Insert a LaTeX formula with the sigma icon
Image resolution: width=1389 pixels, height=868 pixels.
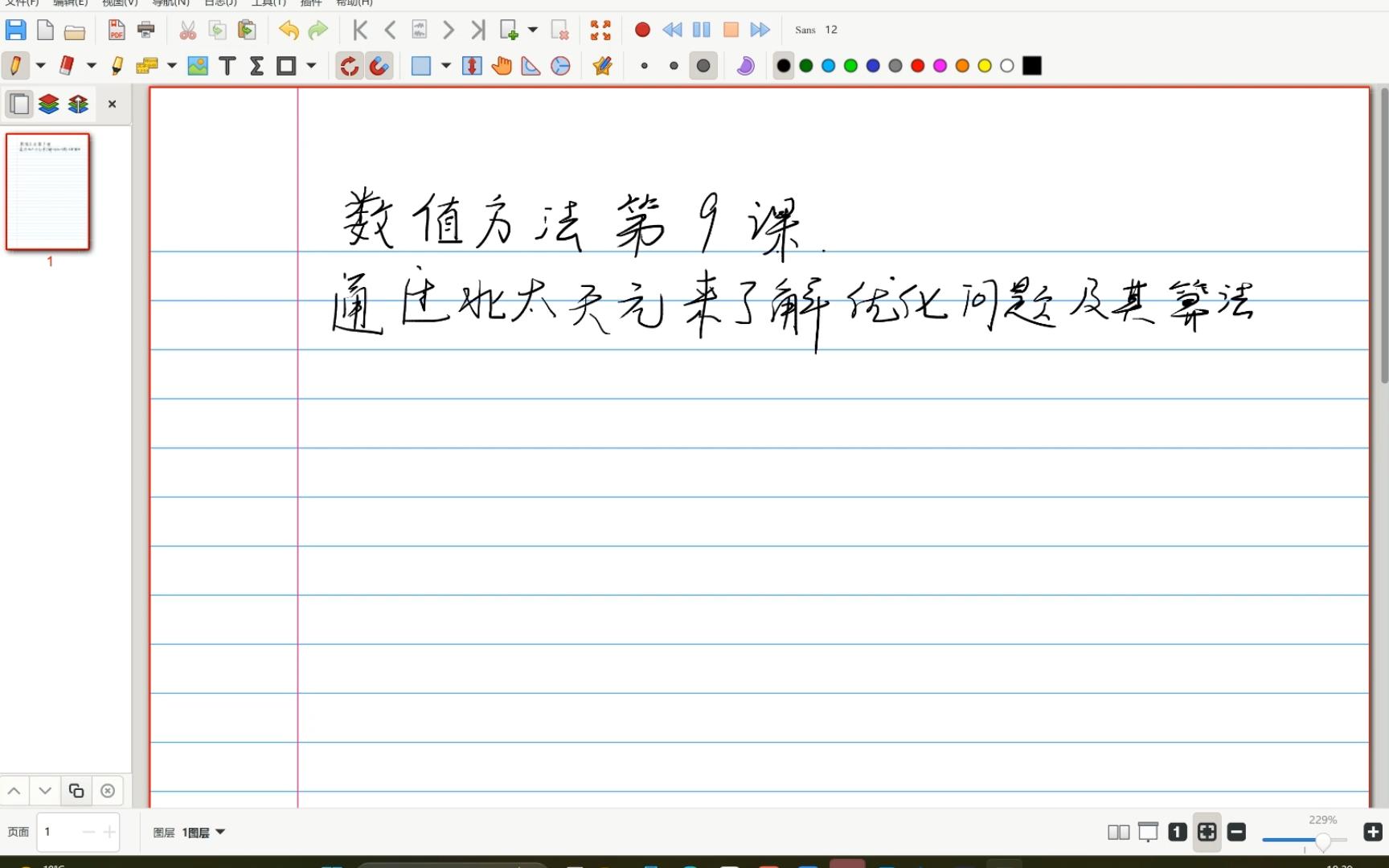tap(256, 66)
